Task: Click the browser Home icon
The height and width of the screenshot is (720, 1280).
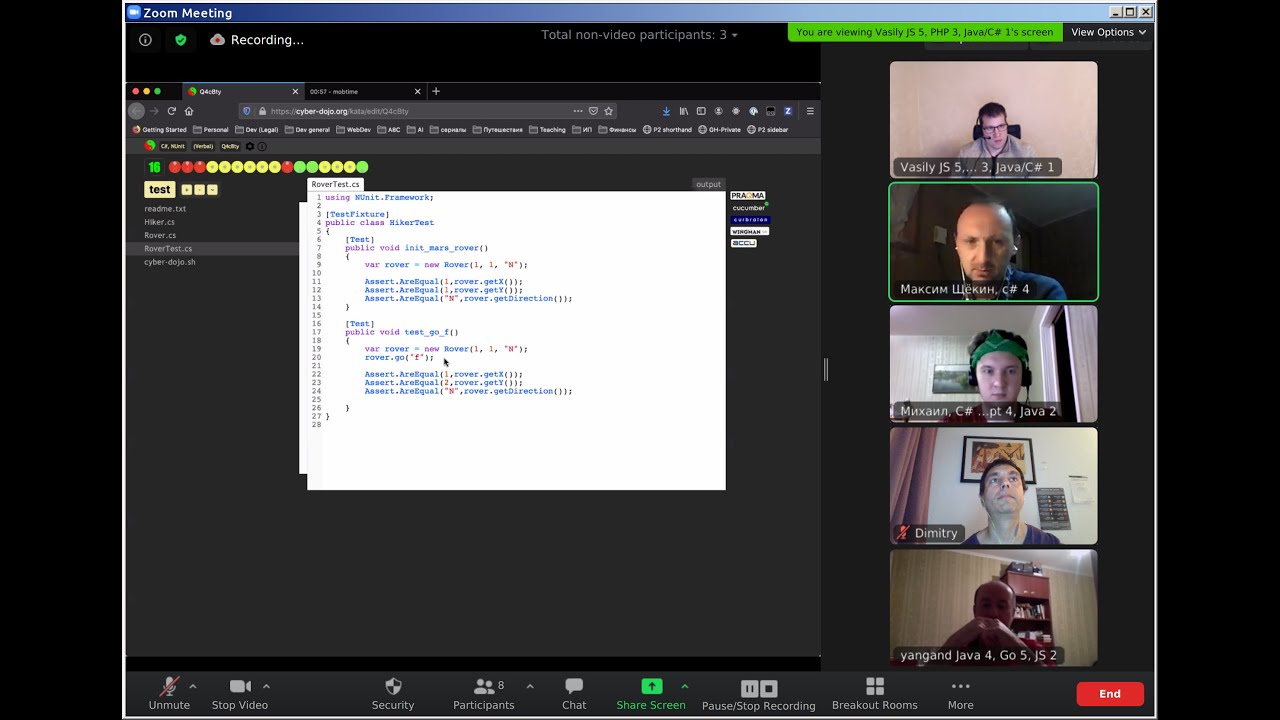Action: (189, 111)
